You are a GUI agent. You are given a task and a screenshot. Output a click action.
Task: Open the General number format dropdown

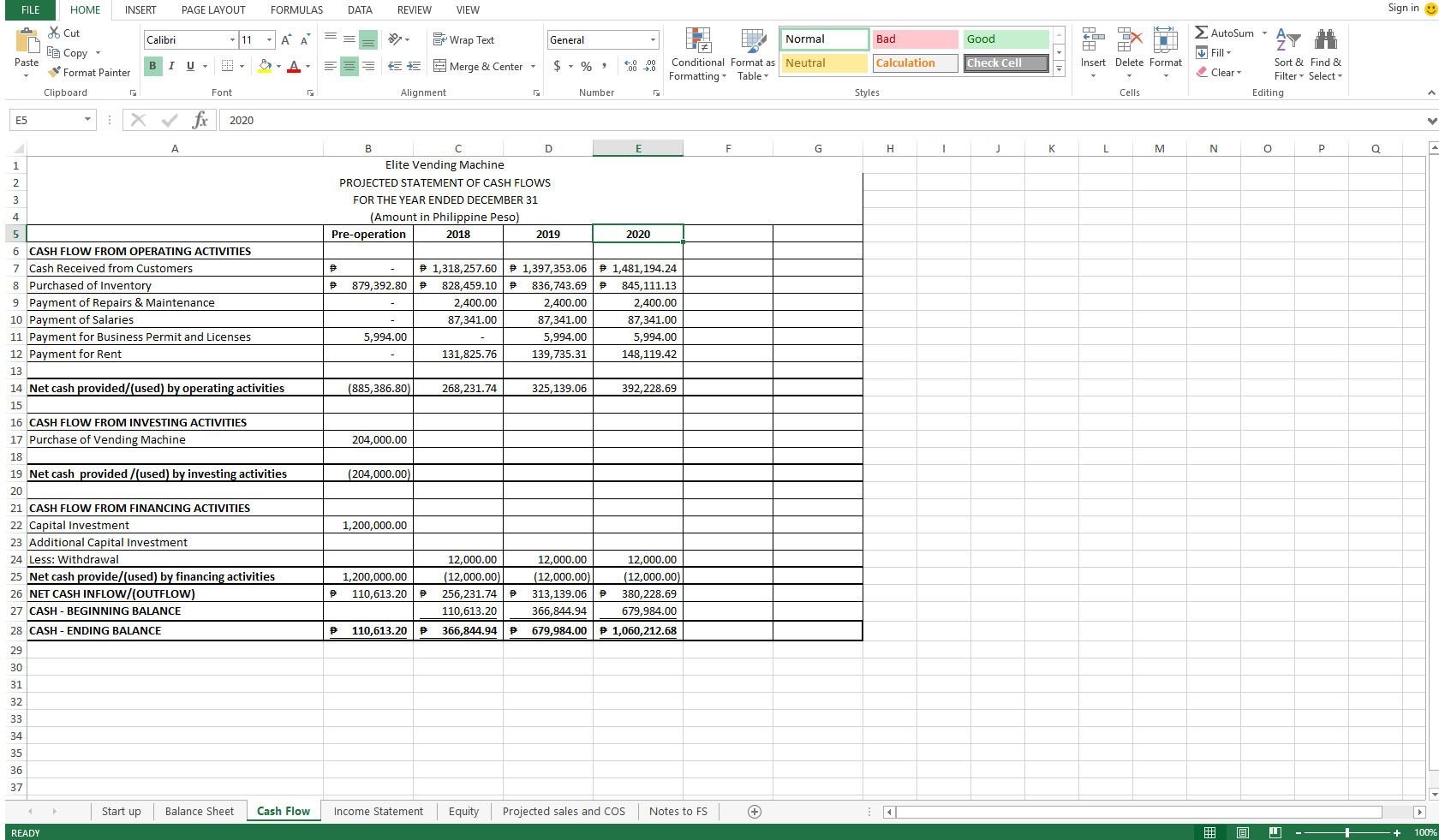653,39
